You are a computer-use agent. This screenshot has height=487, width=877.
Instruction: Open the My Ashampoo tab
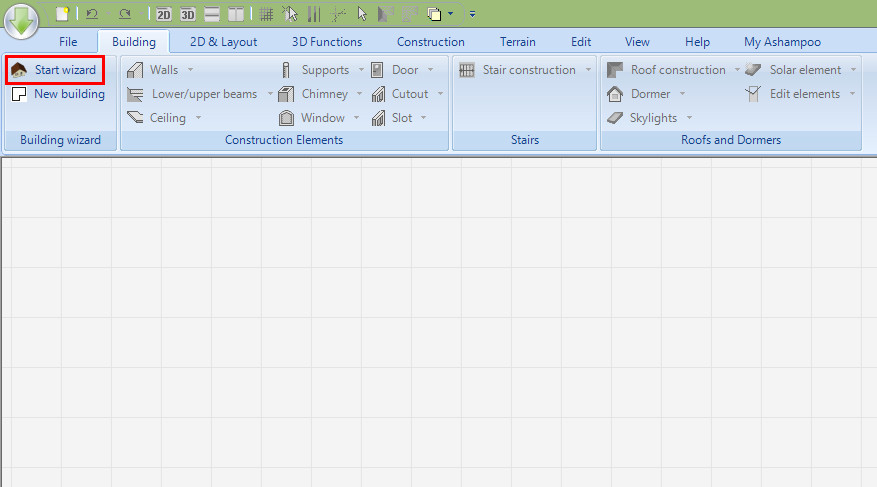click(782, 42)
